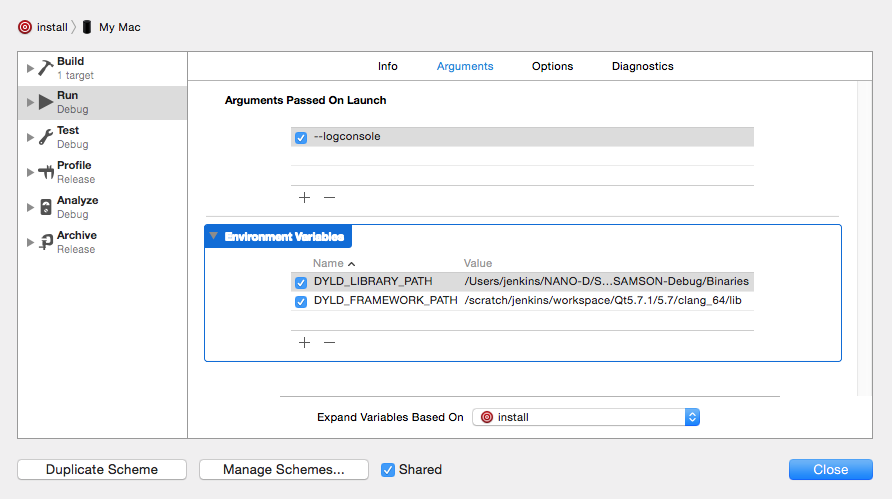Expand the Build scheme action
Screen dimensions: 892x499
click(x=30, y=68)
